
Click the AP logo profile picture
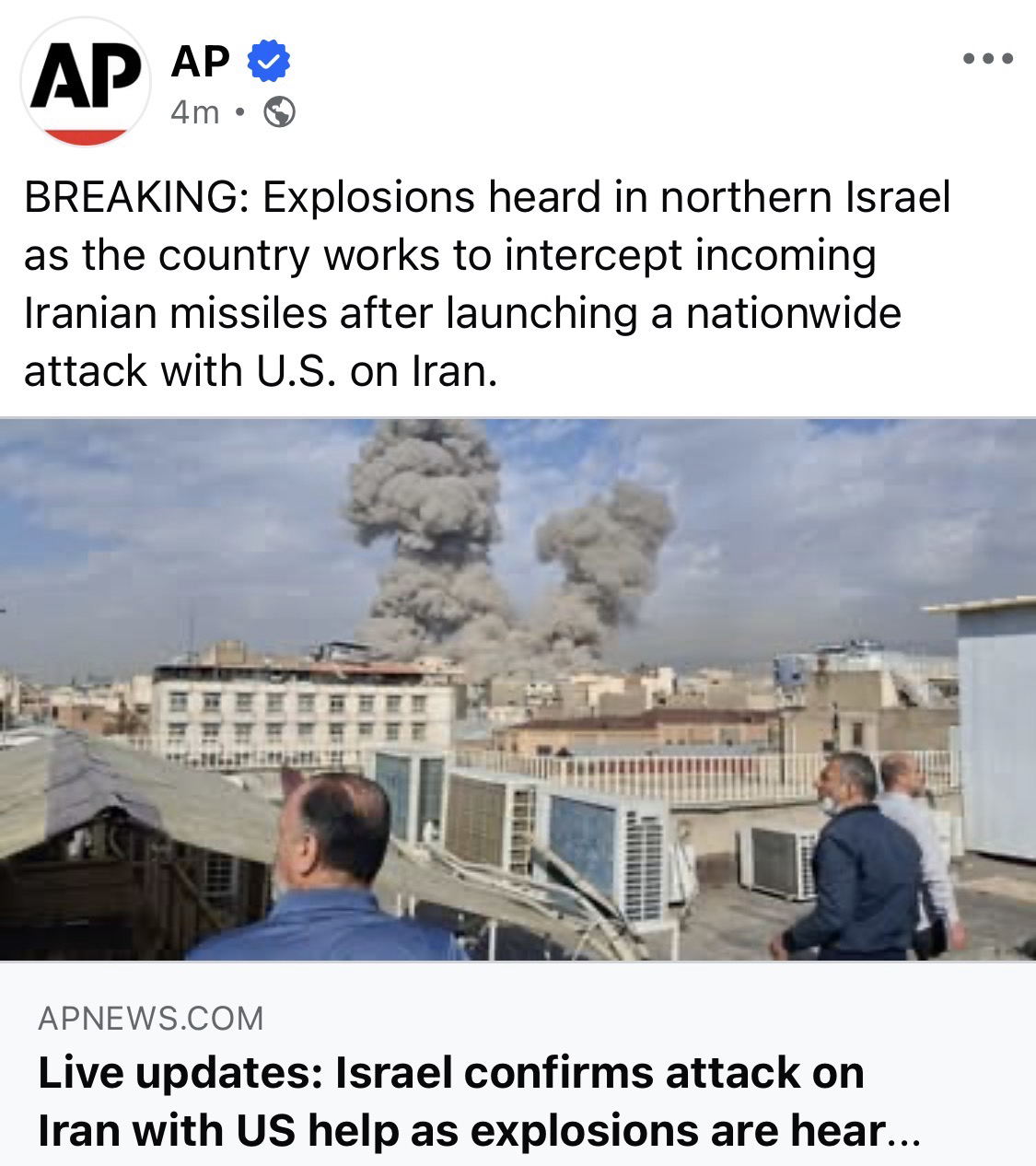86,81
